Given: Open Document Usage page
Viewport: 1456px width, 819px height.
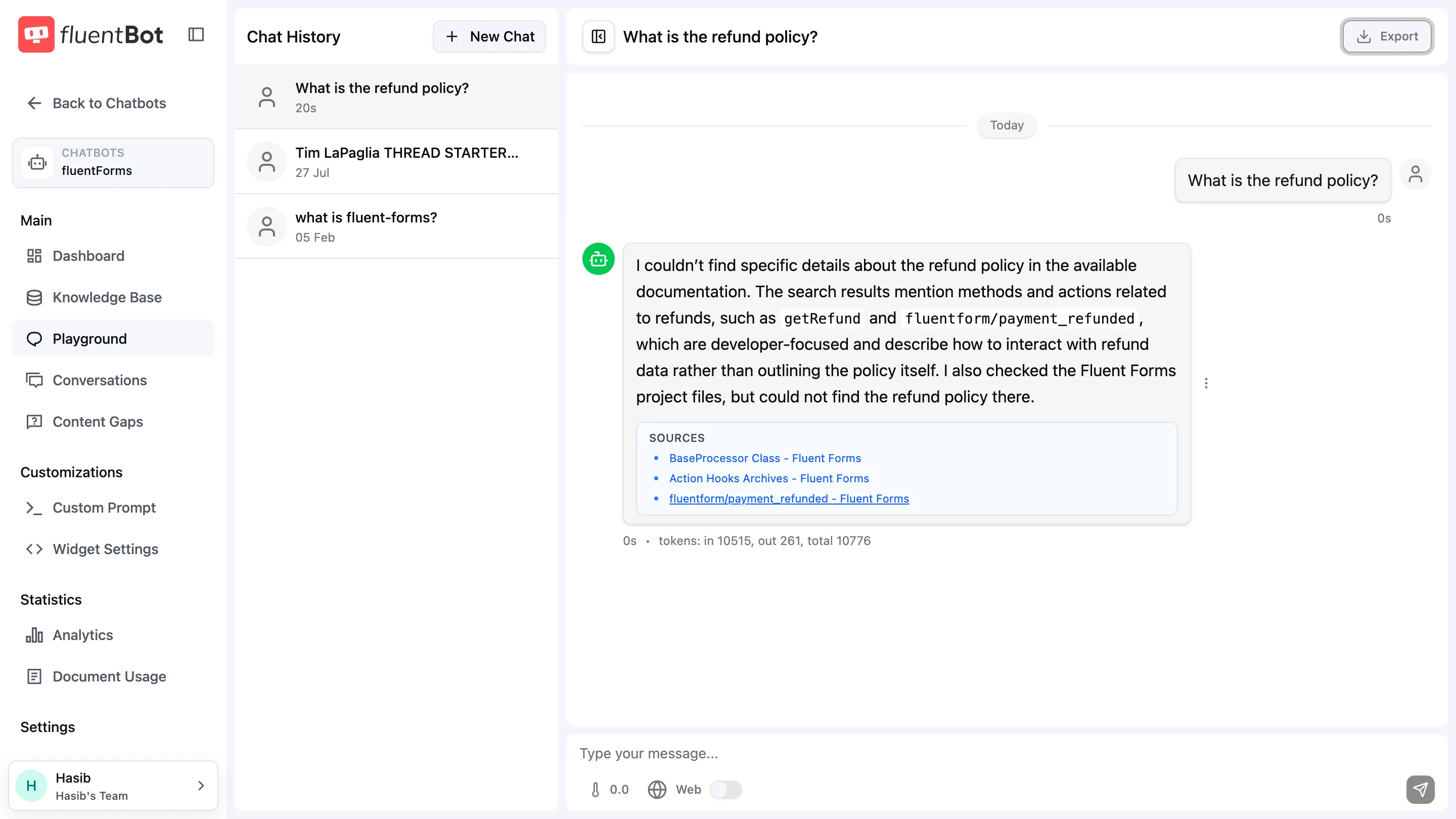Looking at the screenshot, I should [113, 676].
